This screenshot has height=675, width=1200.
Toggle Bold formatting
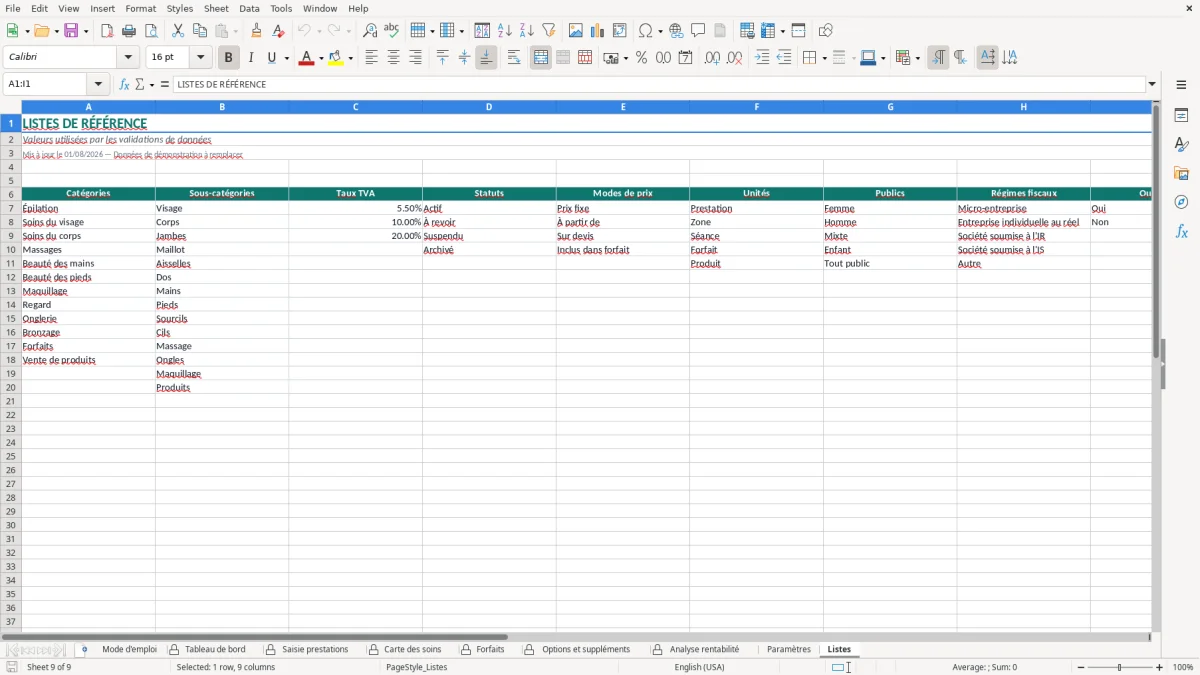[x=228, y=58]
